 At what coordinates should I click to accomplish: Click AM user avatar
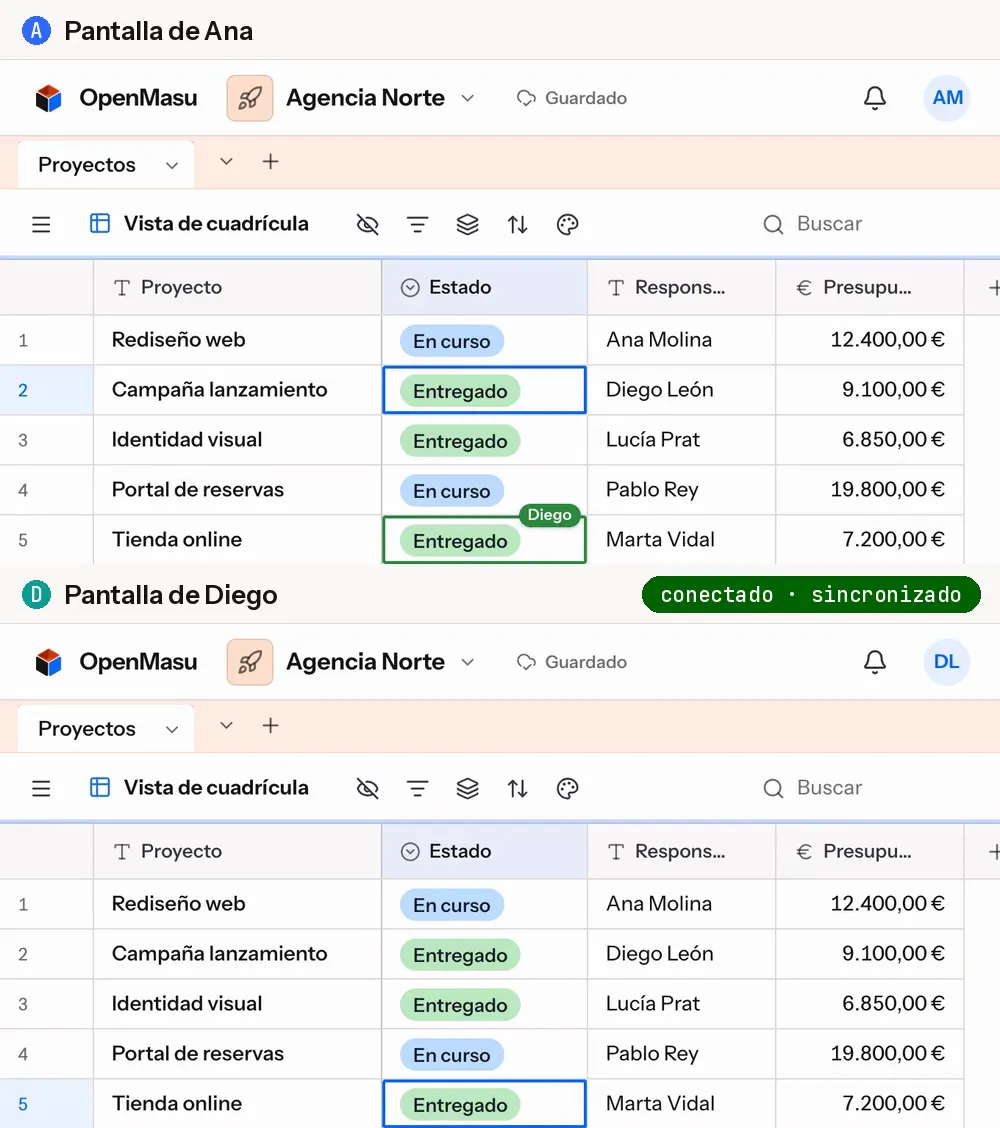(947, 98)
